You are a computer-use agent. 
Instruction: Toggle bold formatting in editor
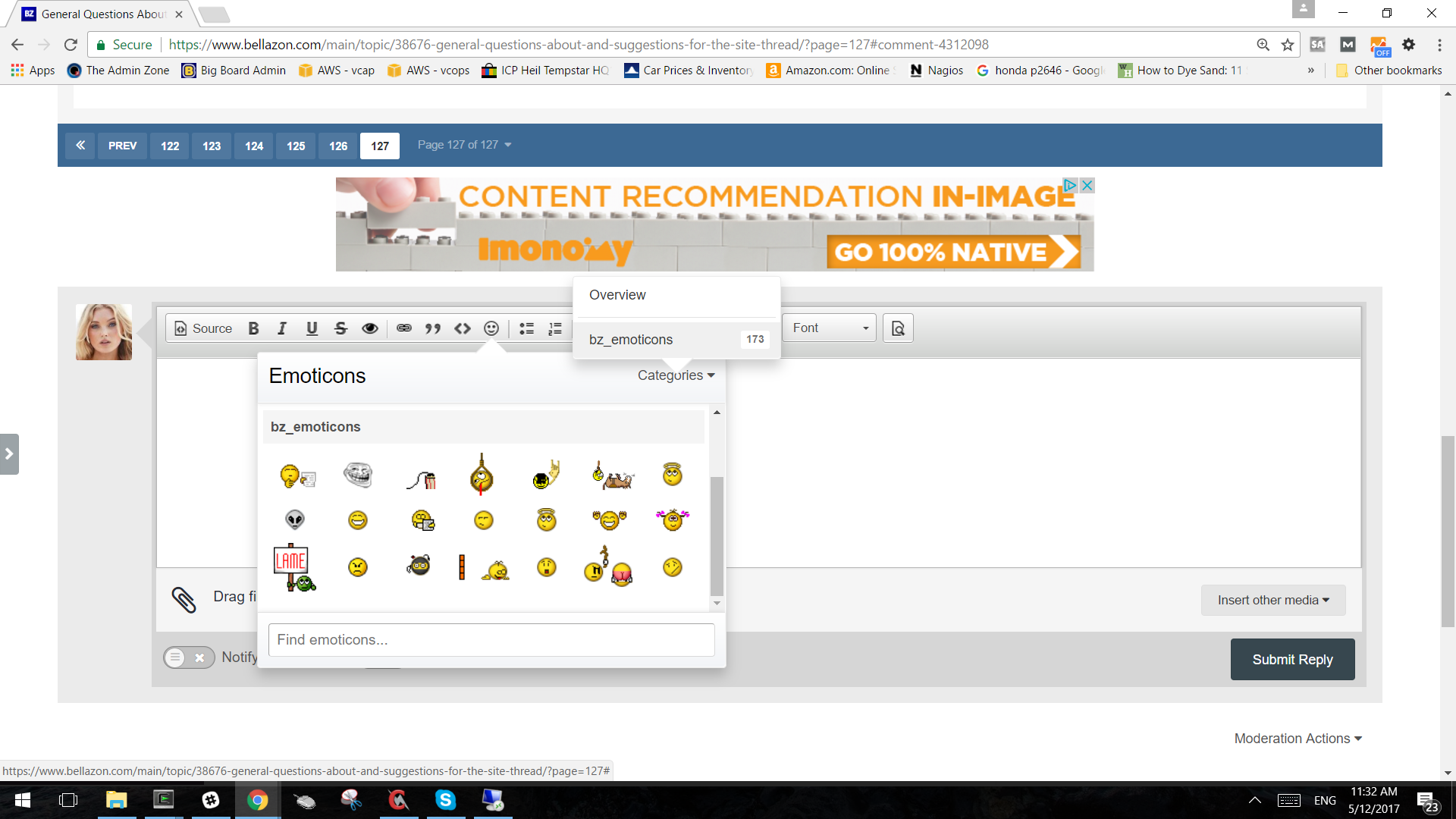[x=253, y=328]
